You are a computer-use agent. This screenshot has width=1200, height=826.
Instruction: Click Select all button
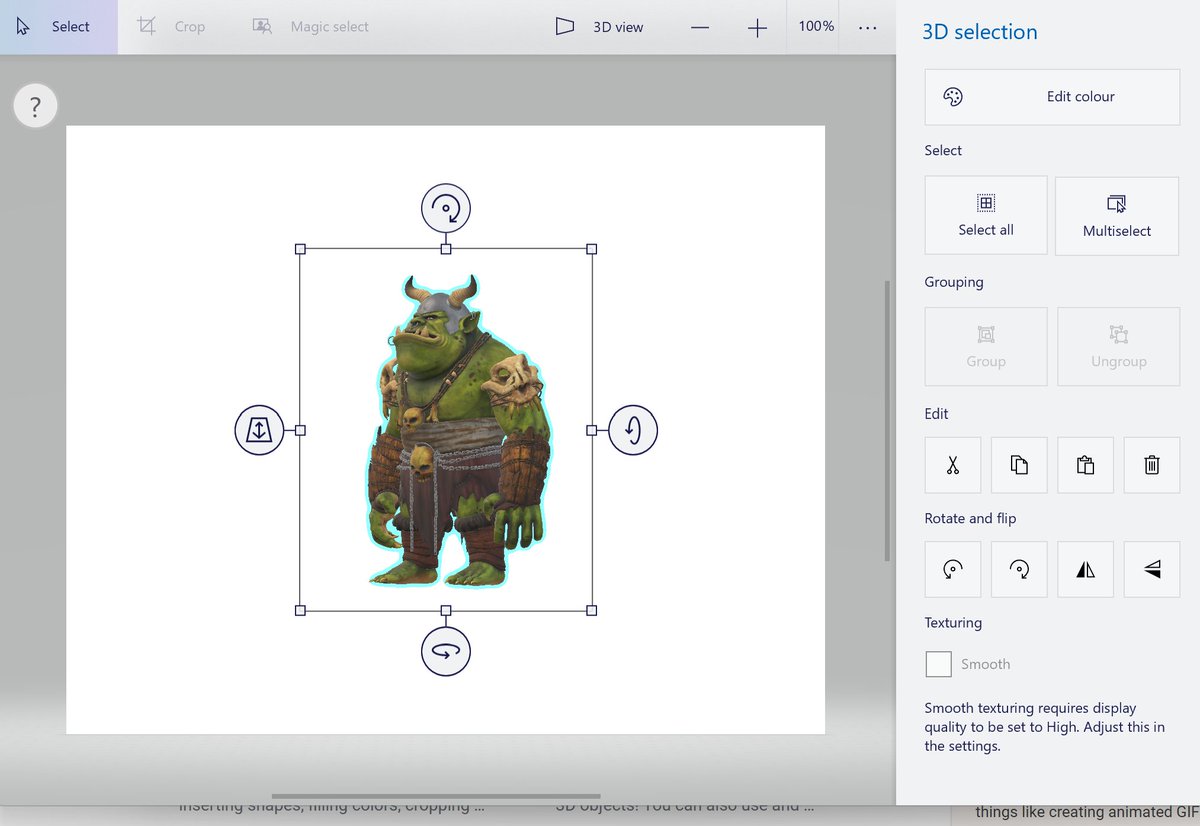click(x=986, y=216)
